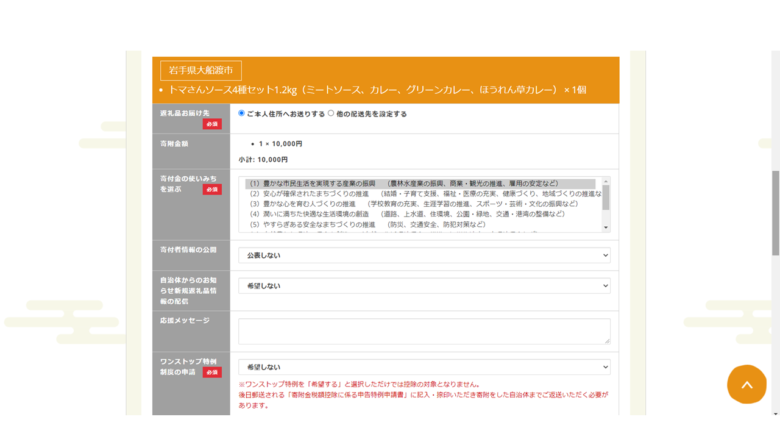
Task: Open the 寄付者情報の公開 dropdown
Action: pyautogui.click(x=424, y=256)
